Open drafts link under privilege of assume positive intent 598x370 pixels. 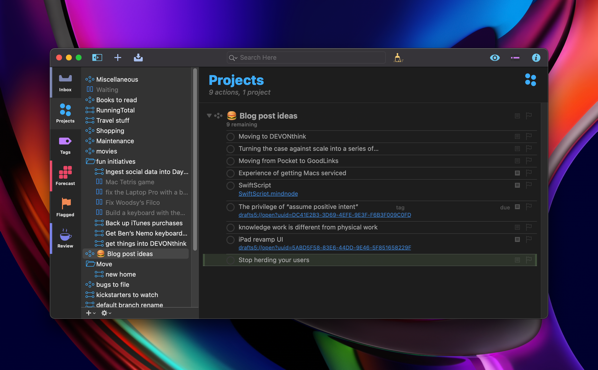(325, 215)
